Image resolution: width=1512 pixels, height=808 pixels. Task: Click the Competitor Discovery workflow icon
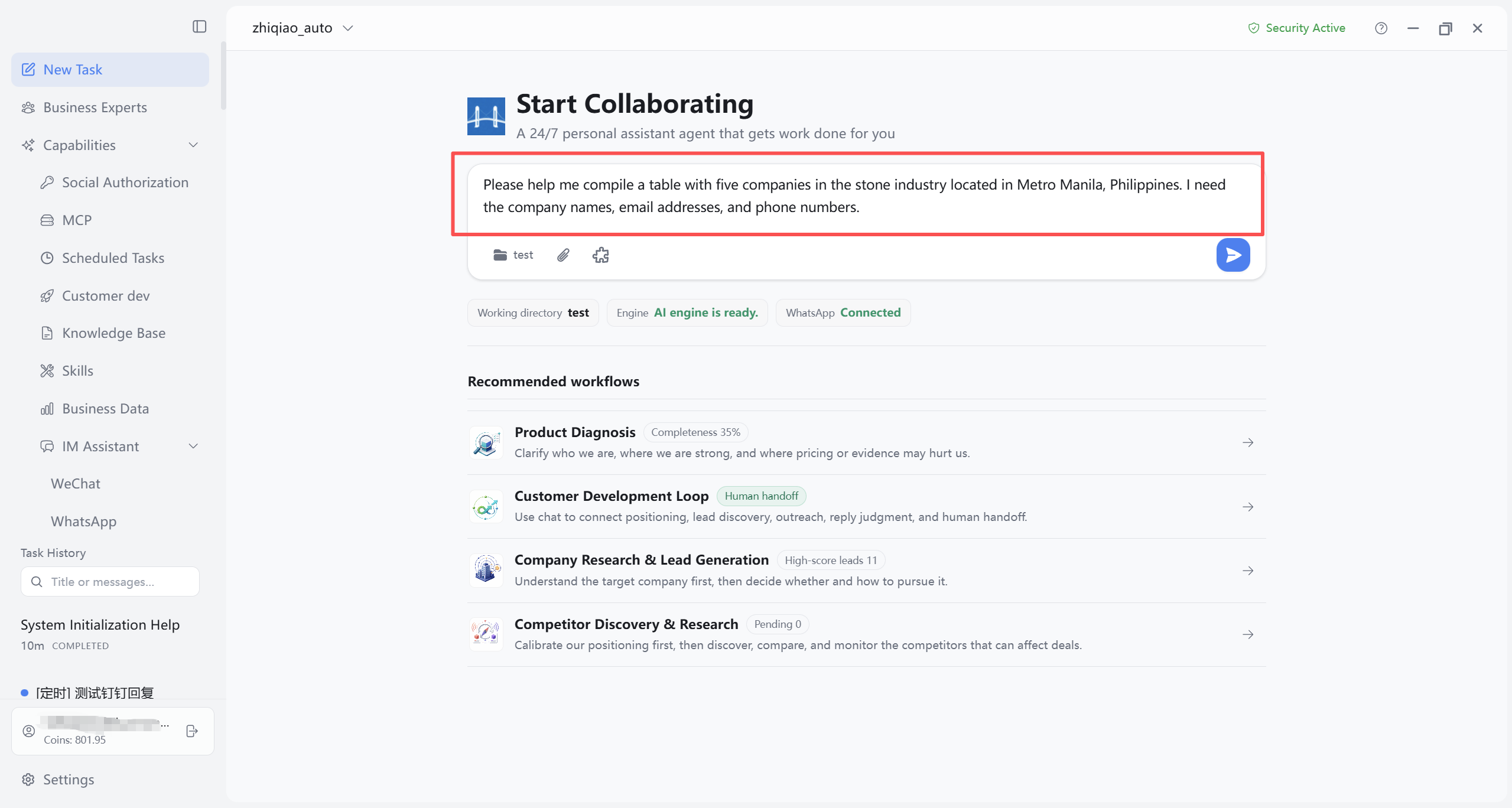pyautogui.click(x=486, y=634)
